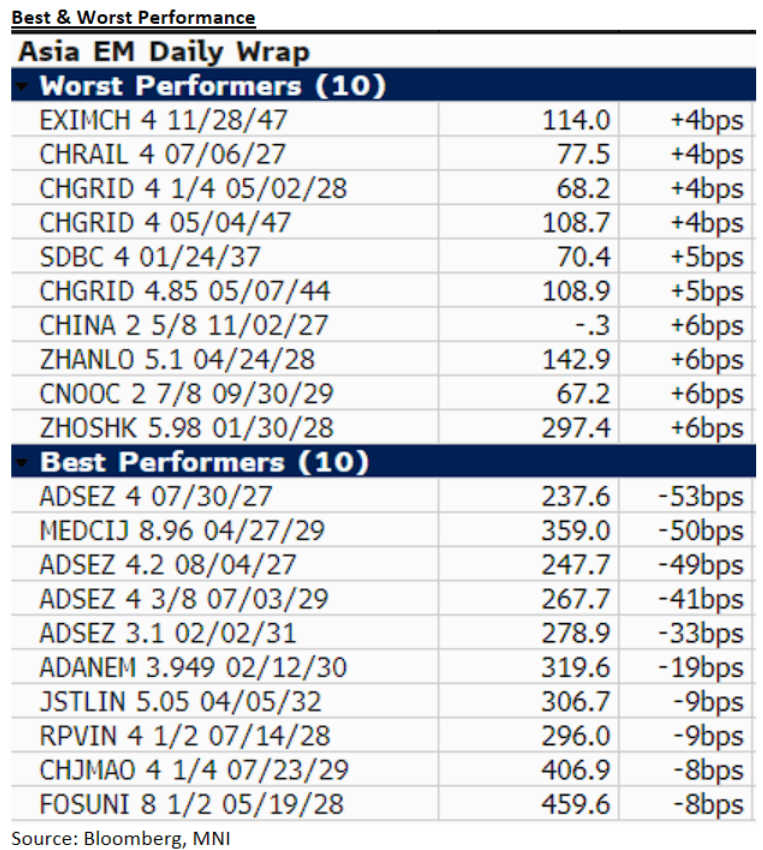Click the -33bps change cell
This screenshot has height=850, width=763.
pos(701,634)
